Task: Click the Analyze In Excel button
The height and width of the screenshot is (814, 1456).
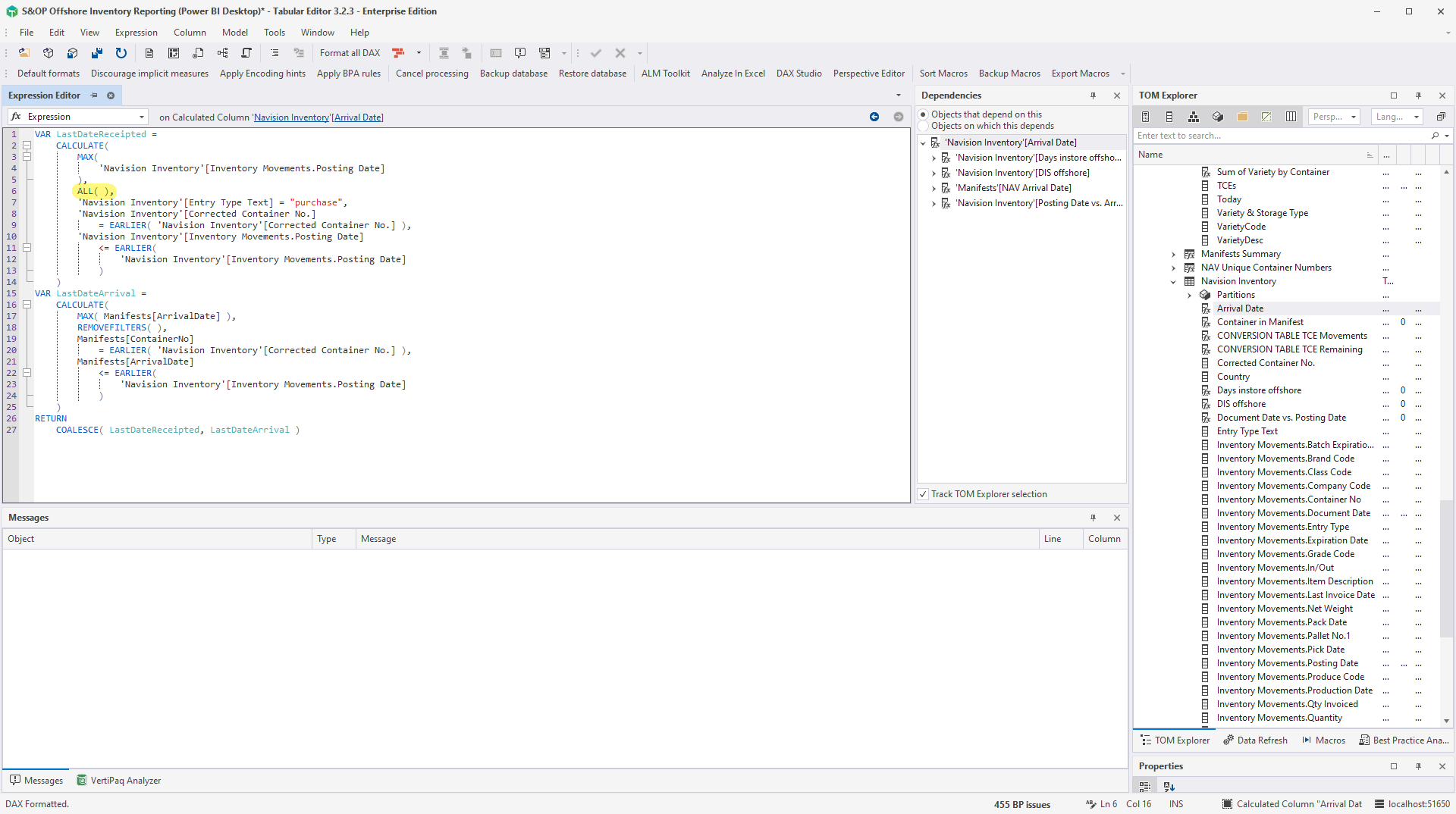Action: (733, 73)
